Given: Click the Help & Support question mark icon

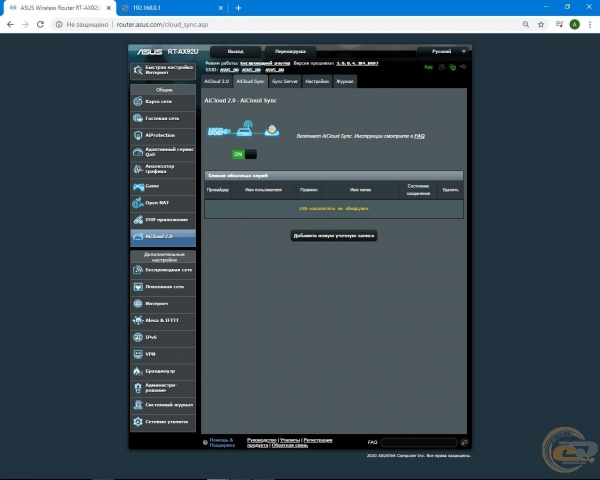Looking at the screenshot, I should click(x=205, y=442).
